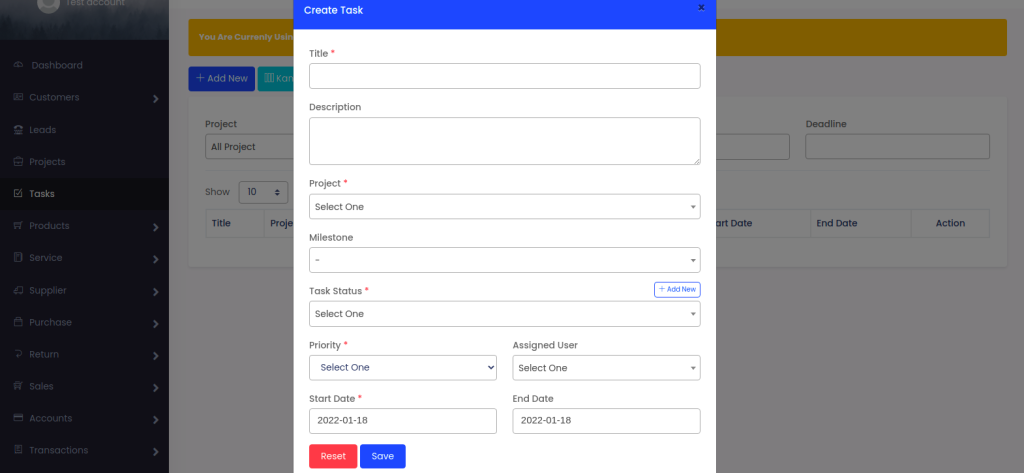1024x473 pixels.
Task: Click the Products cart icon in sidebar
Action: (18, 226)
